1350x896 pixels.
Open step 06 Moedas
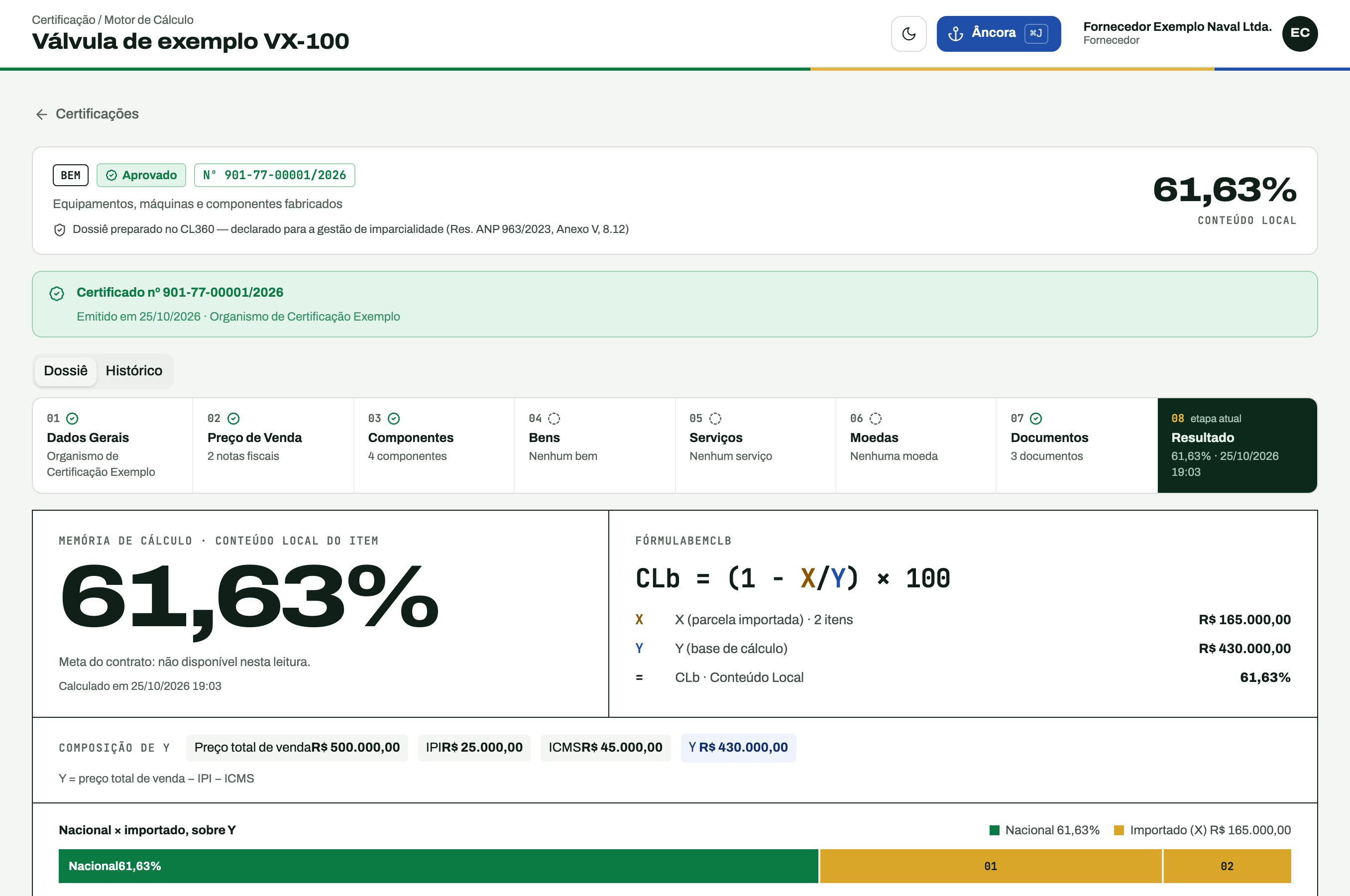[x=916, y=445]
